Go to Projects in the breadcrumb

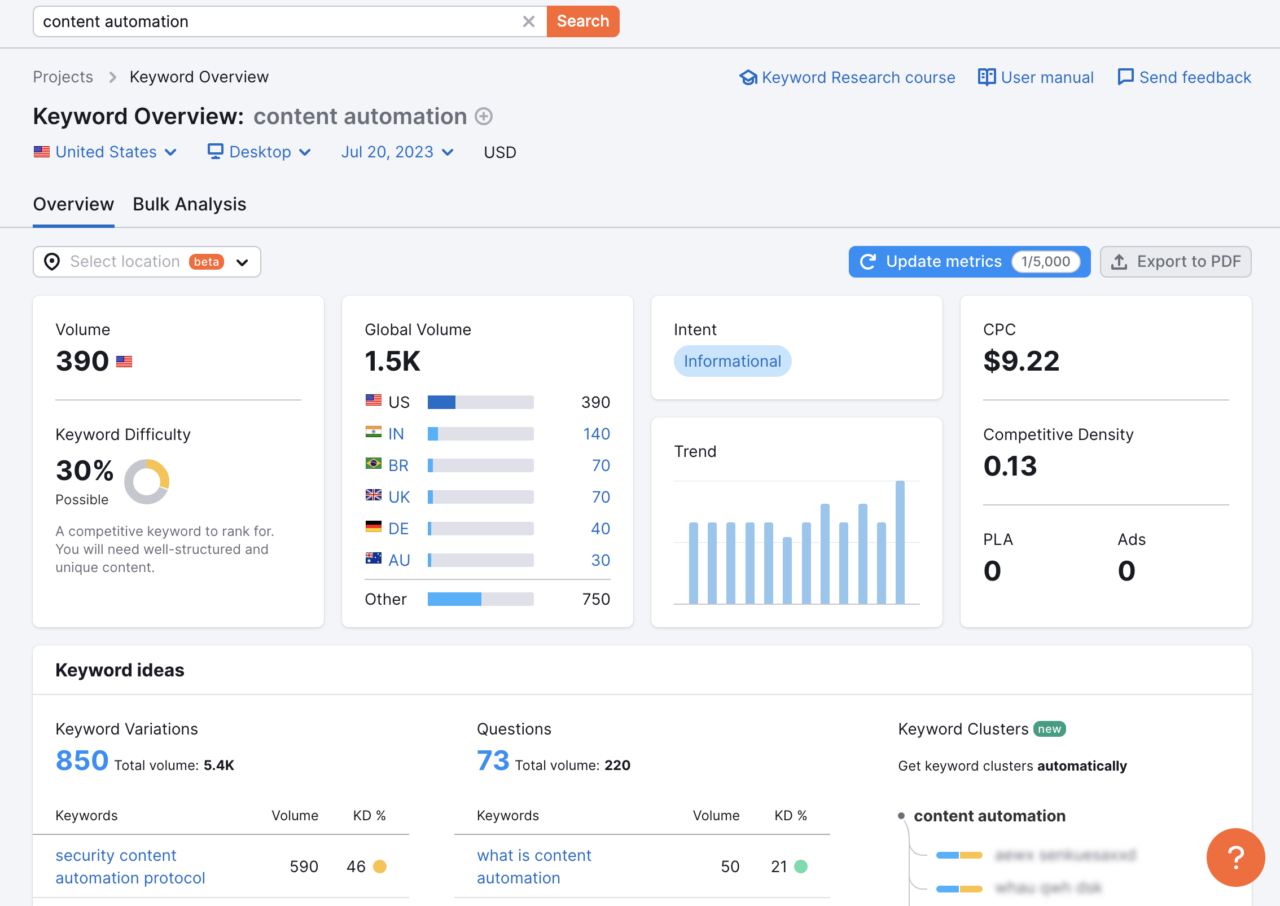[63, 77]
